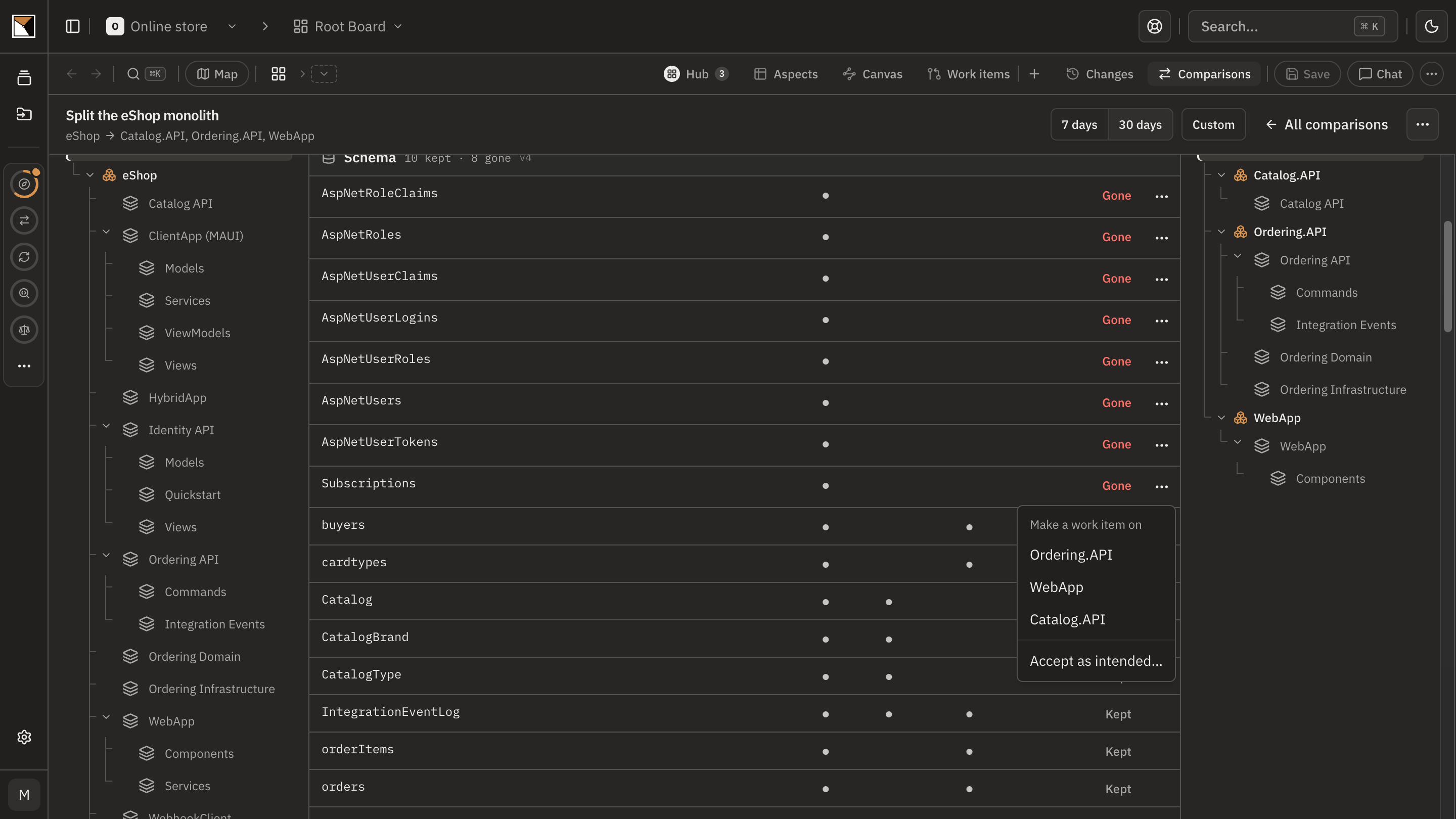
Task: Open the balance scale icon in left rail
Action: pyautogui.click(x=24, y=330)
